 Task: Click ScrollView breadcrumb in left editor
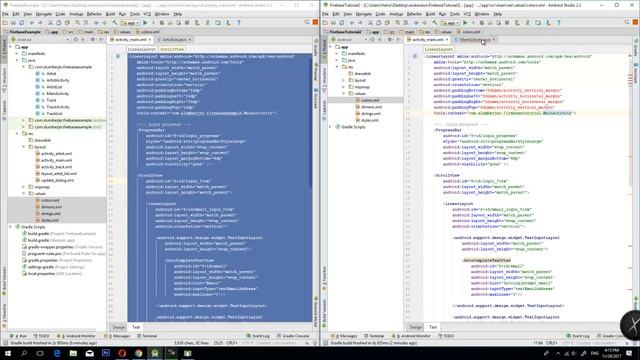pyautogui.click(x=172, y=49)
